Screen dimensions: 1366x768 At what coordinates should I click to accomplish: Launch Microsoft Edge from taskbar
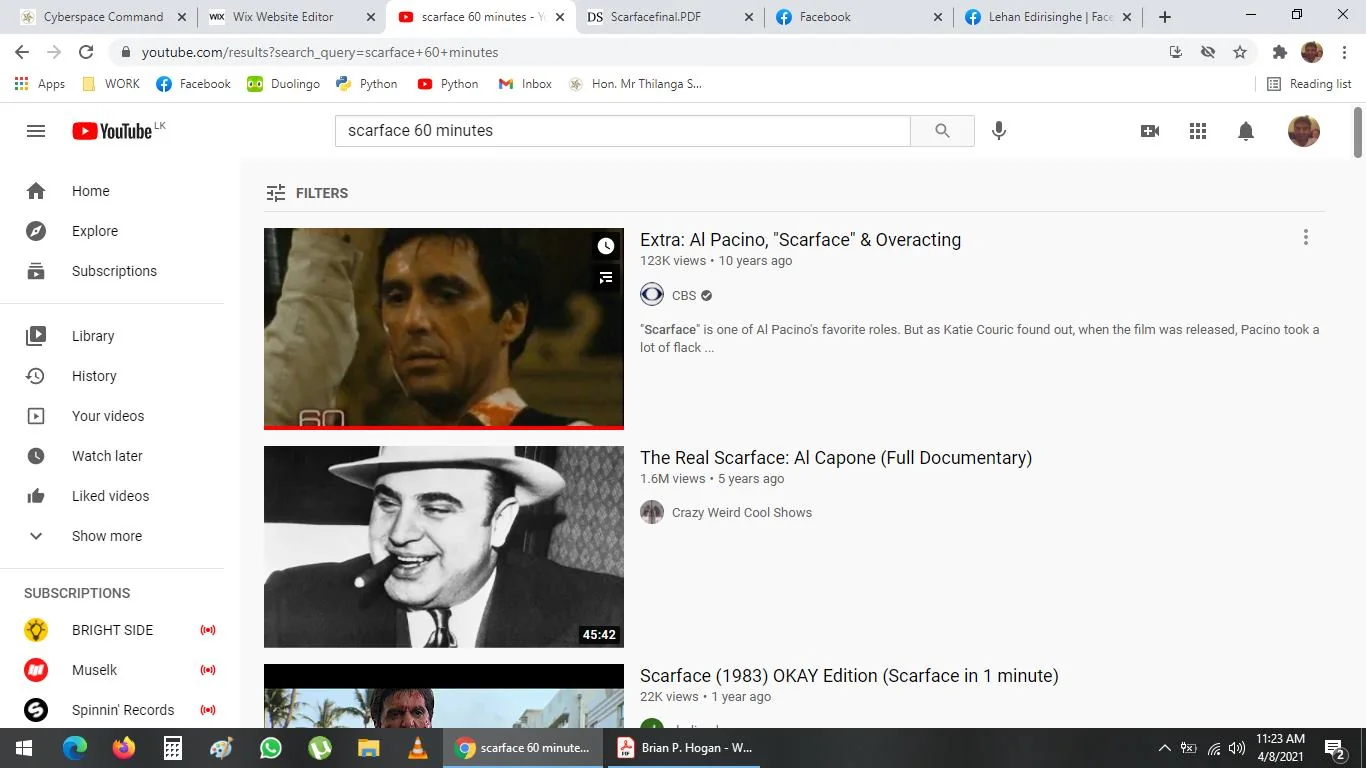coord(75,748)
